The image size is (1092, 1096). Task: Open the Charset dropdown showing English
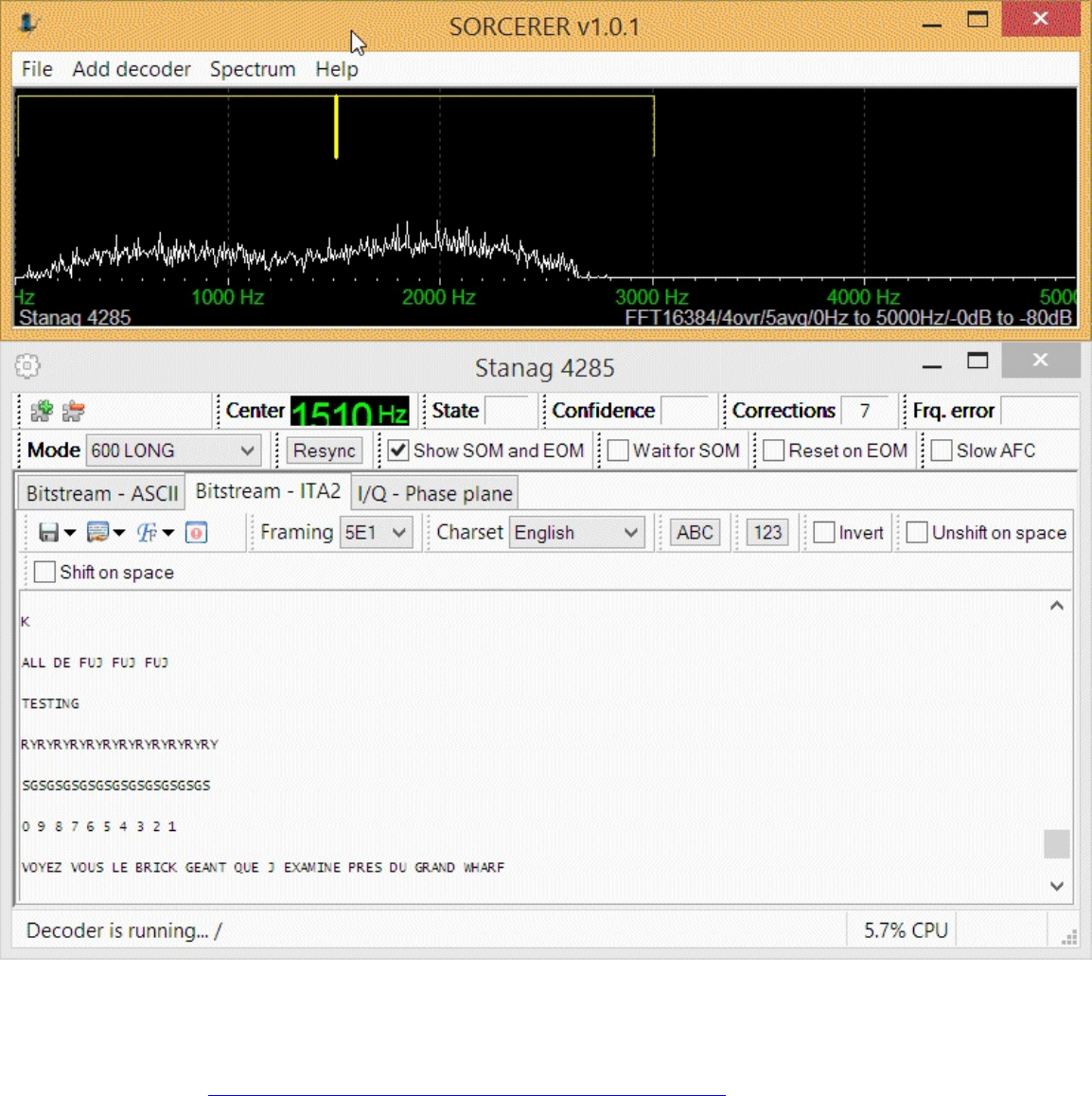click(x=576, y=533)
